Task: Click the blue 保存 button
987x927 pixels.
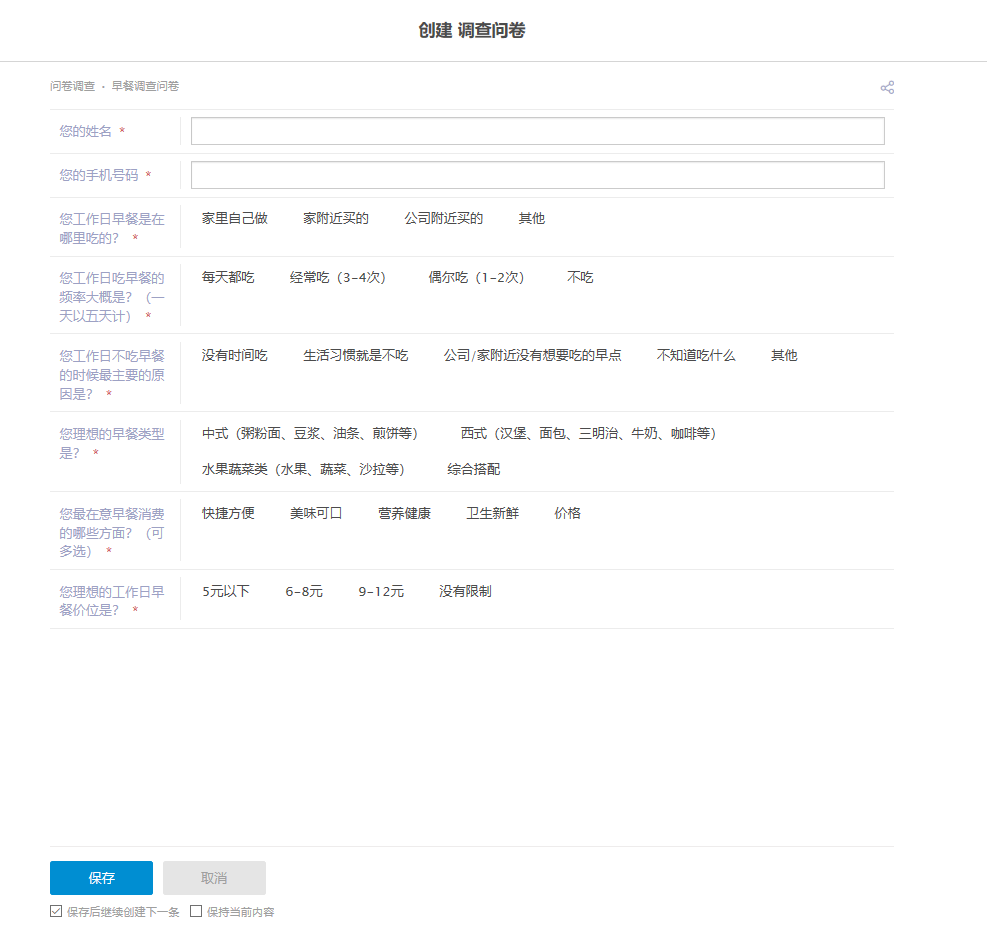Action: point(101,878)
